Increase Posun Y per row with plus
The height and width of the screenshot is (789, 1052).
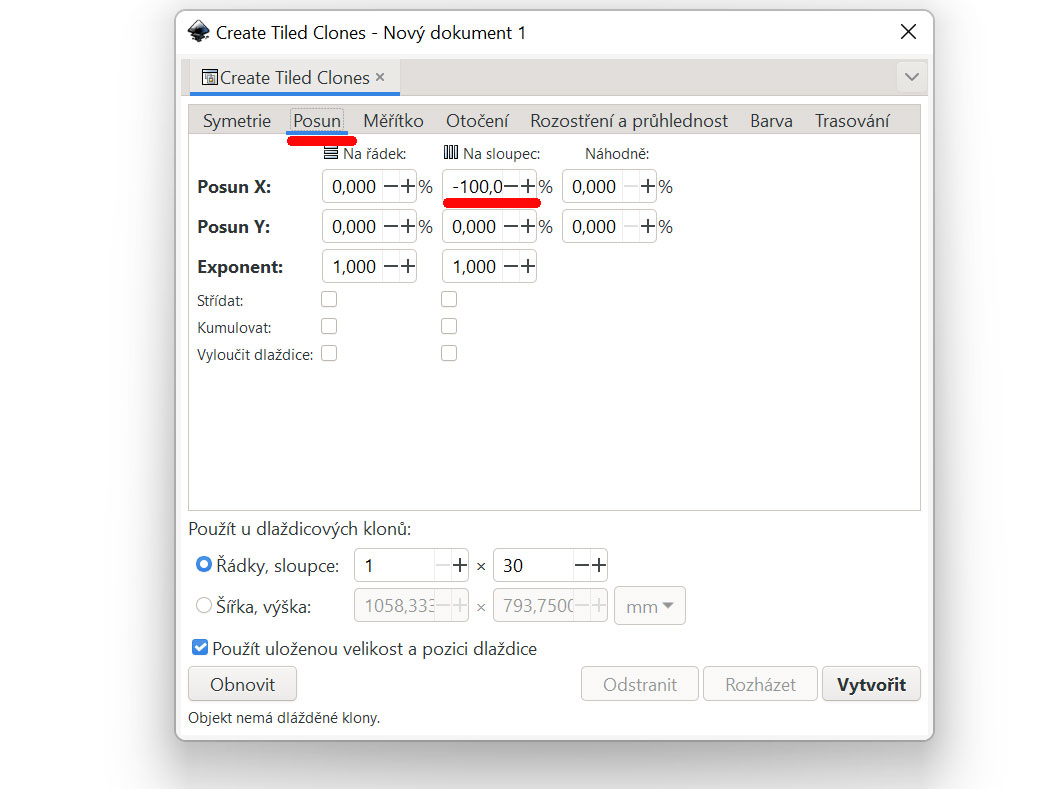[407, 227]
